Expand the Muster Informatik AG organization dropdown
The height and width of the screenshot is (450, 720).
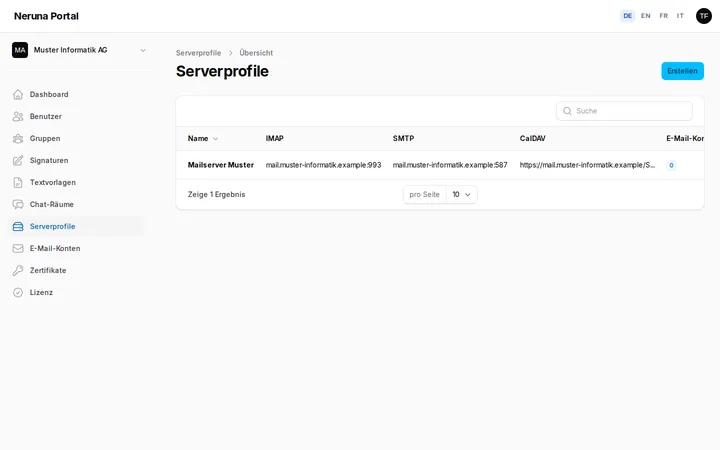(x=79, y=50)
